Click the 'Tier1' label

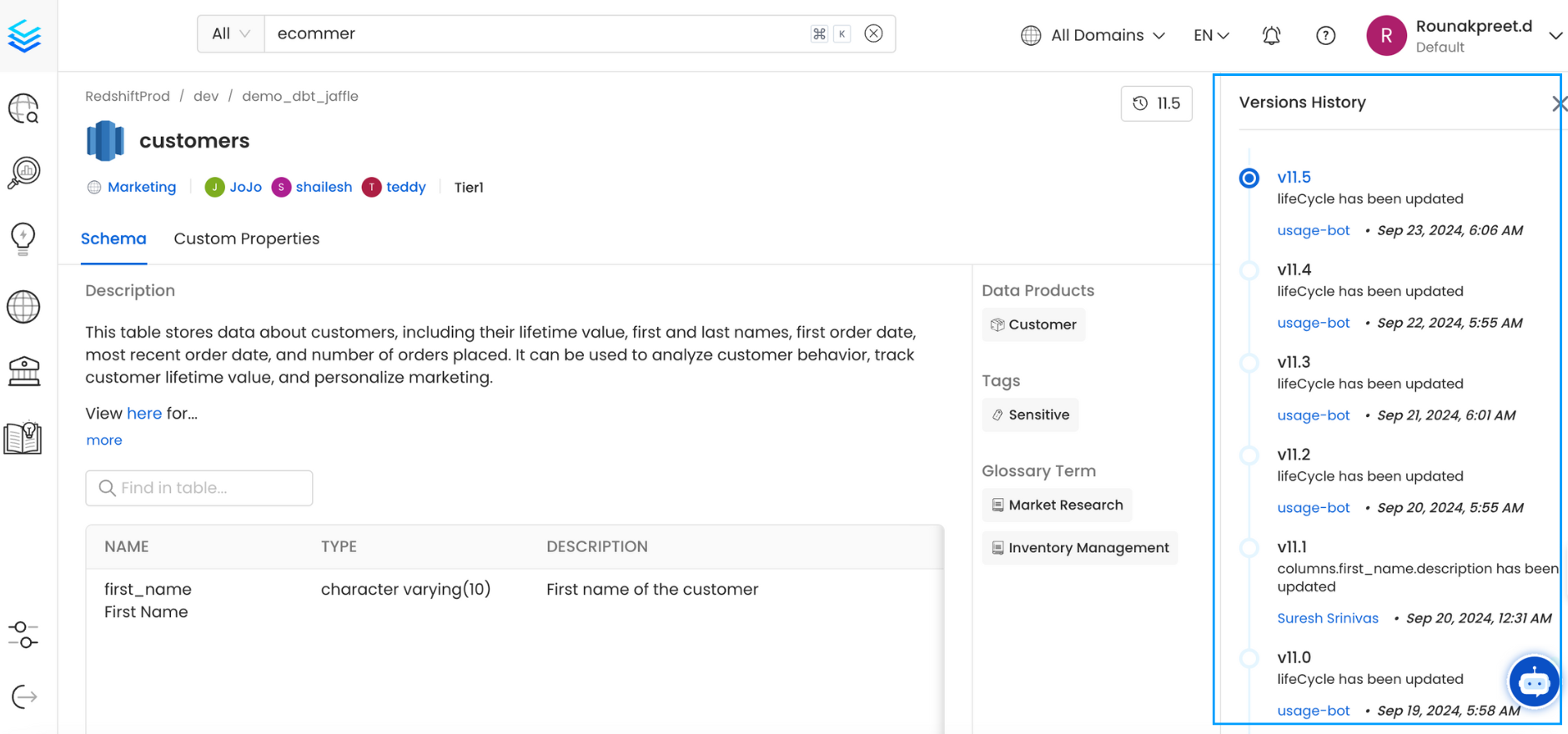tap(469, 187)
